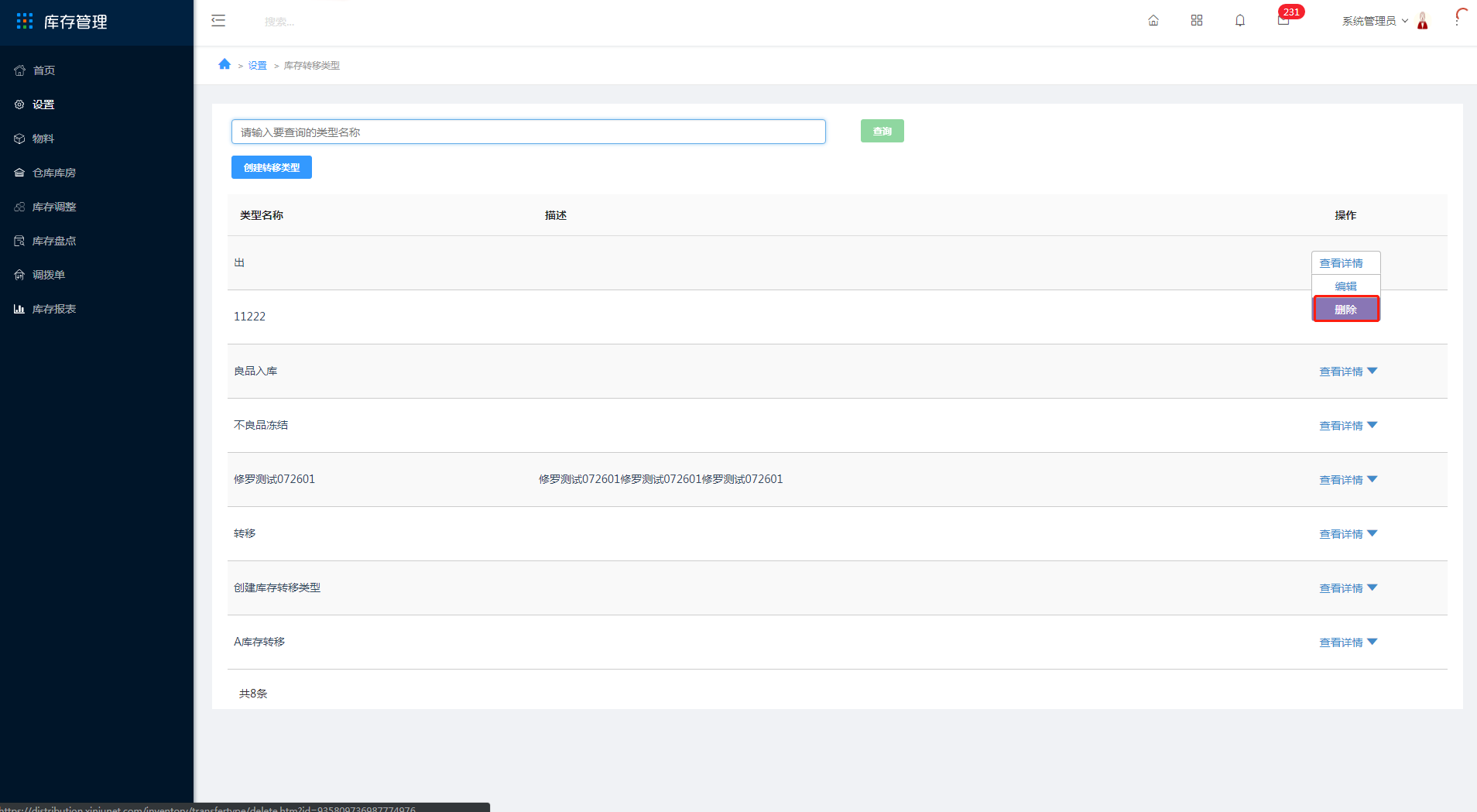Open the notification bell icon
The width and height of the screenshot is (1477, 812).
[1240, 21]
